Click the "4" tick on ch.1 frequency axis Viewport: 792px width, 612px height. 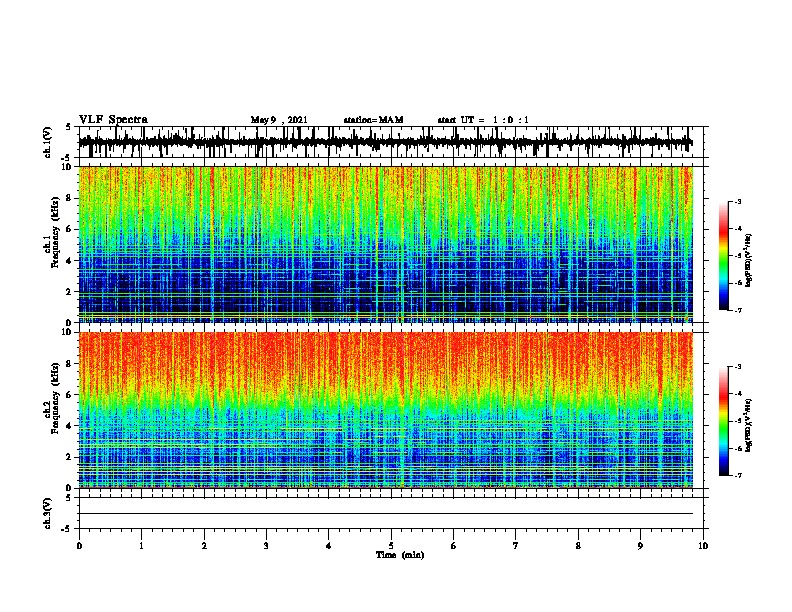click(x=70, y=261)
